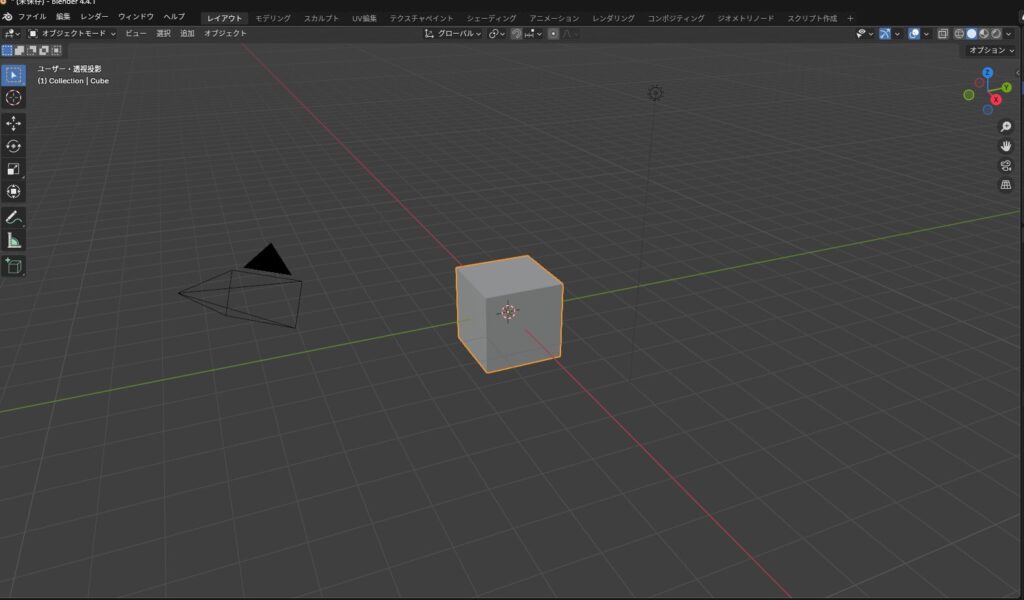Select the Rotate tool
The width and height of the screenshot is (1024, 600).
[14, 146]
